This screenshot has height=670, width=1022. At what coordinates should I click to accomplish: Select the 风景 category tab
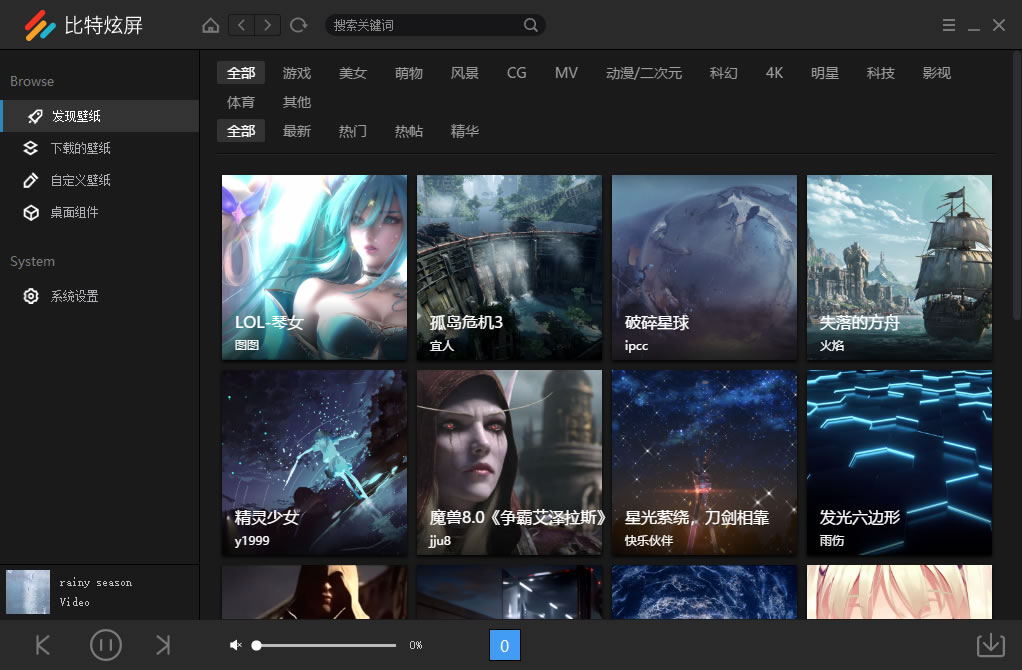[x=465, y=73]
